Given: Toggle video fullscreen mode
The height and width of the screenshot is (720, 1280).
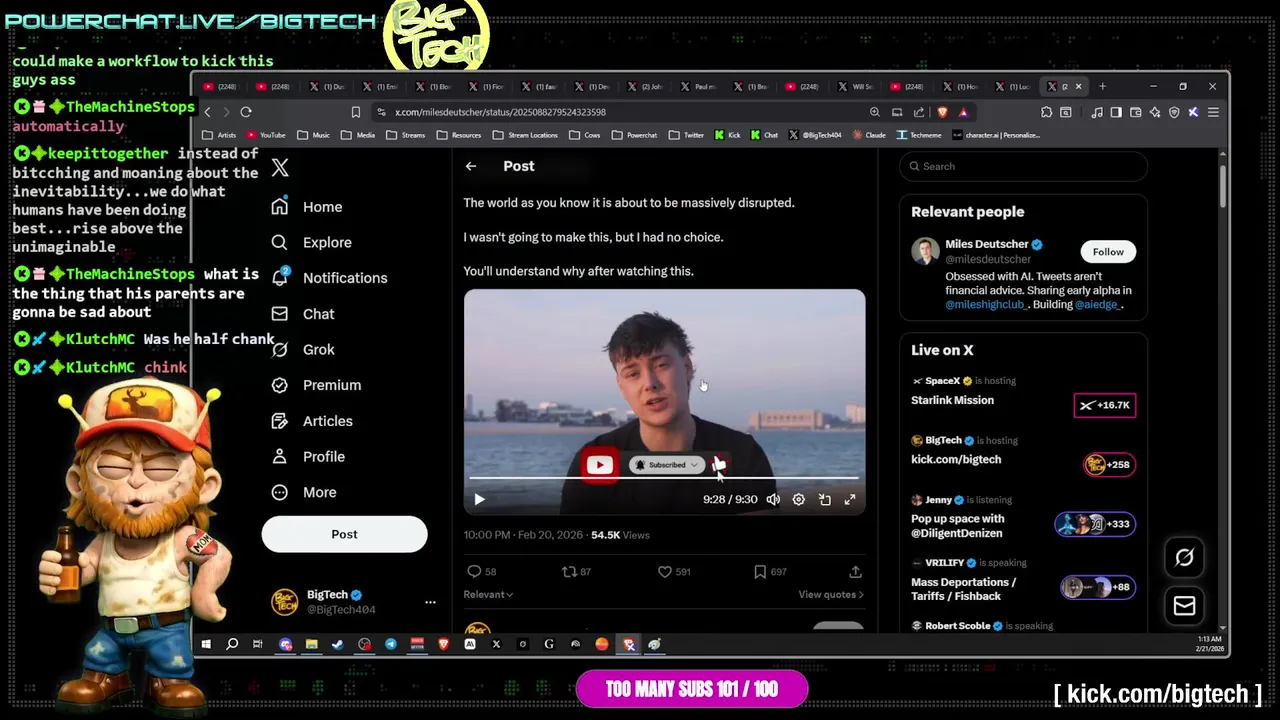Looking at the screenshot, I should pos(850,499).
